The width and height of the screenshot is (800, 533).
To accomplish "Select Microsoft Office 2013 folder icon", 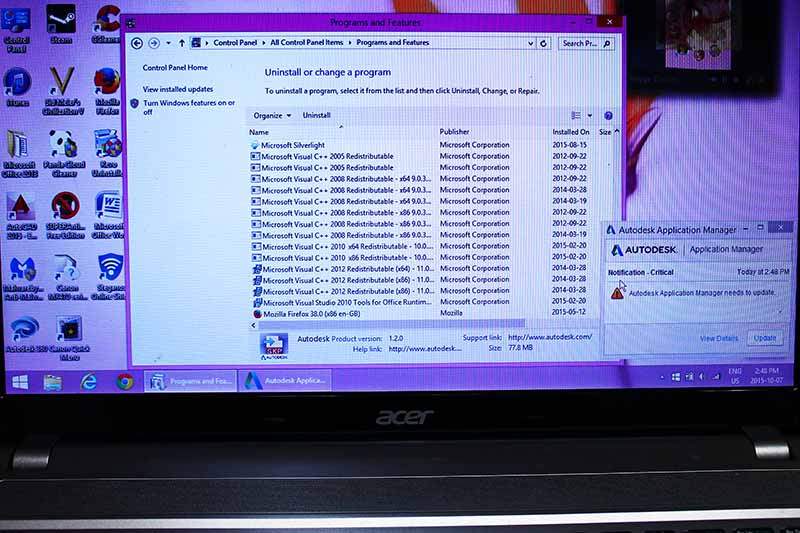I will [18, 154].
